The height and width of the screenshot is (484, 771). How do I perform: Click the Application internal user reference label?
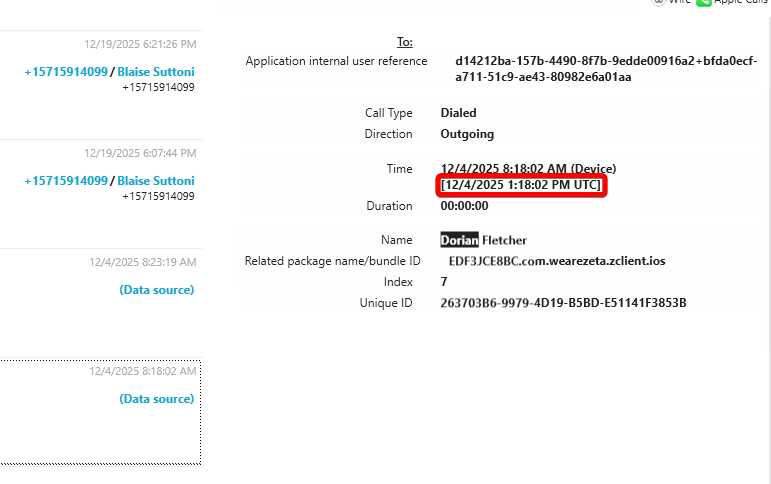(336, 61)
